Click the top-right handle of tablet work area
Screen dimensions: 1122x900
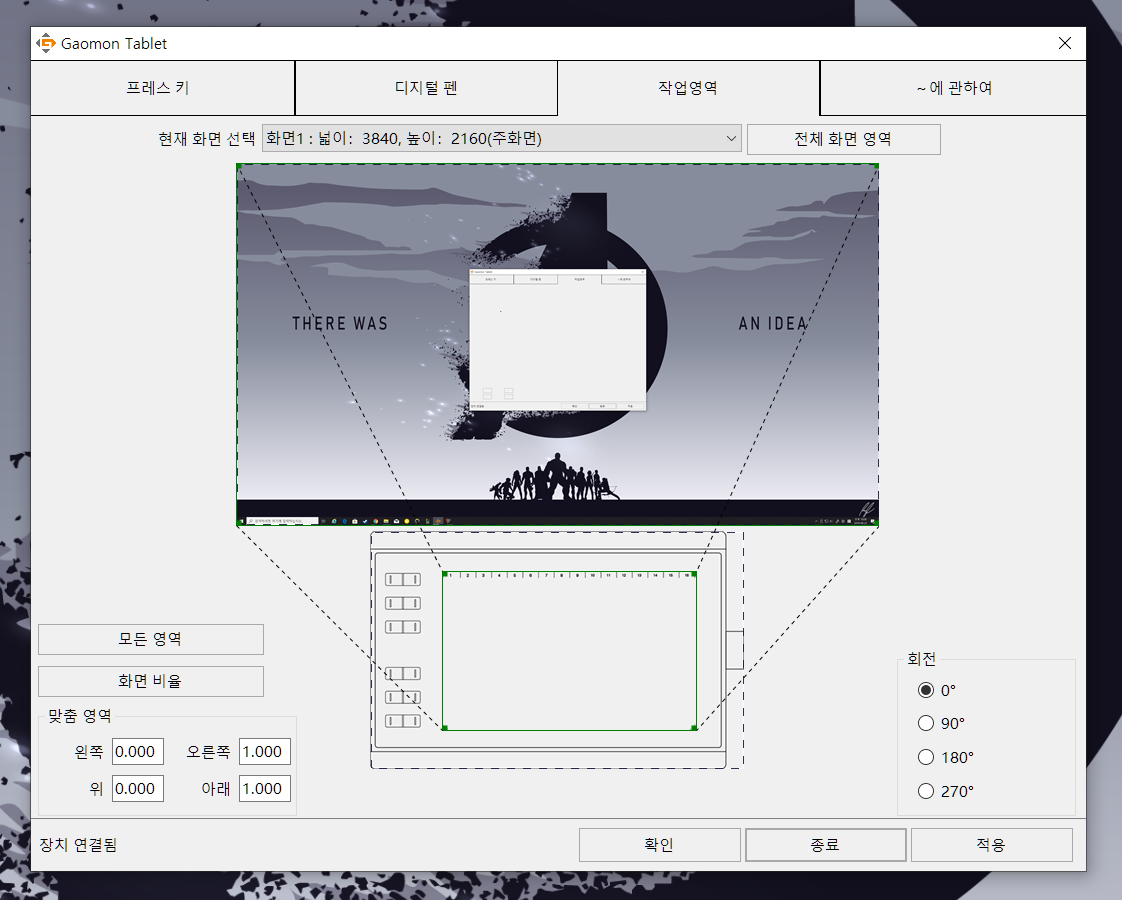click(694, 574)
